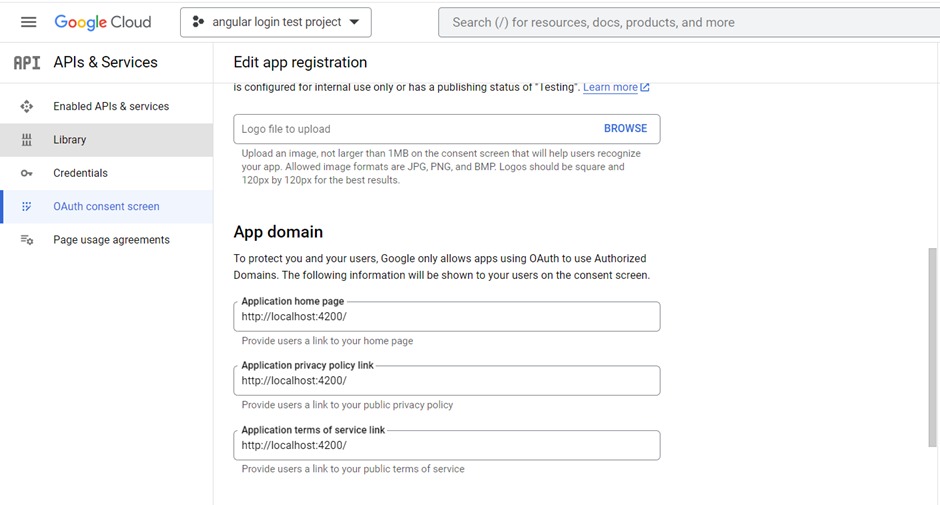
Task: Select OAuth consent screen item
Action: pyautogui.click(x=107, y=206)
